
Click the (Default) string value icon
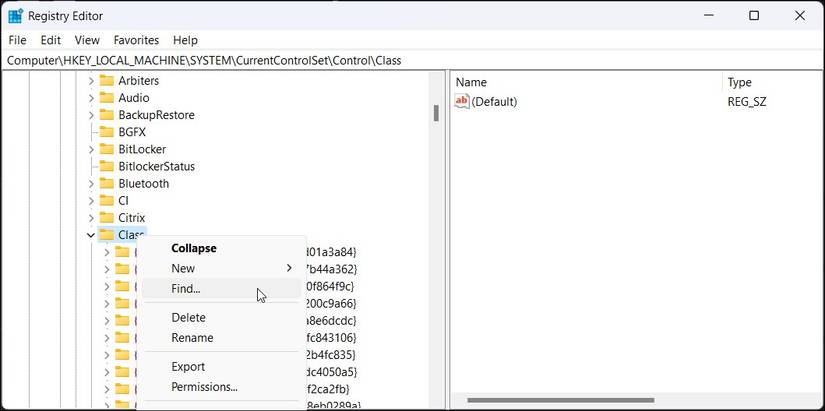462,101
